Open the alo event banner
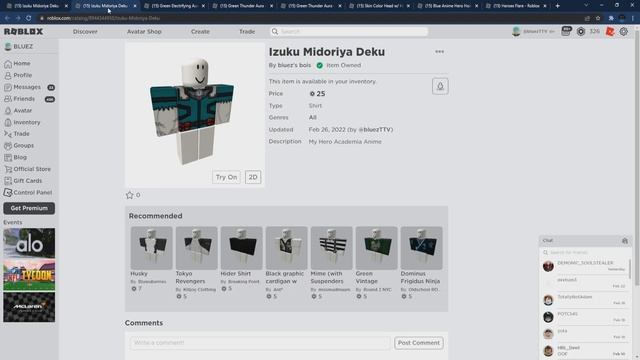Viewport: 640px width, 360px height. [29, 243]
